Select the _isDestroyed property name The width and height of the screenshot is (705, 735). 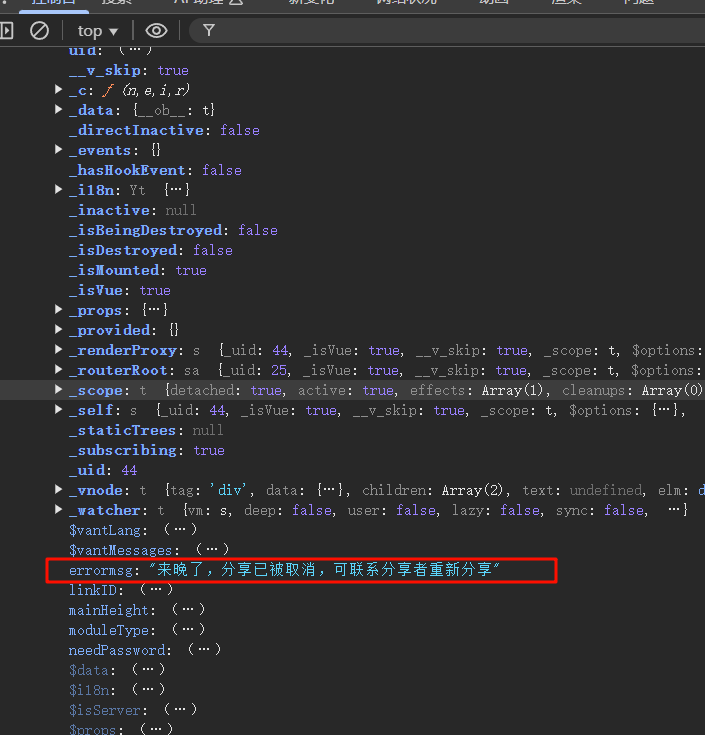(123, 250)
